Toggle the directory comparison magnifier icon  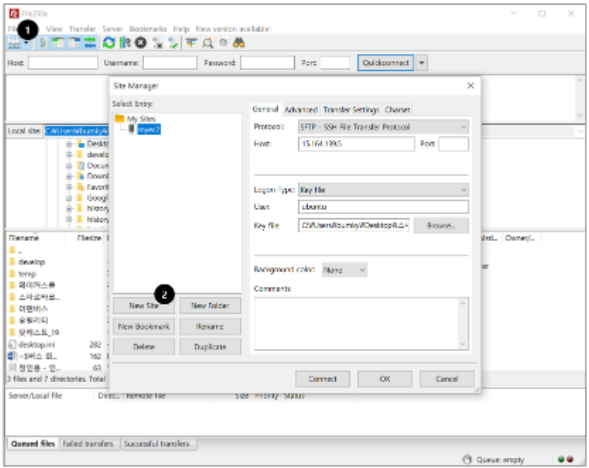207,43
